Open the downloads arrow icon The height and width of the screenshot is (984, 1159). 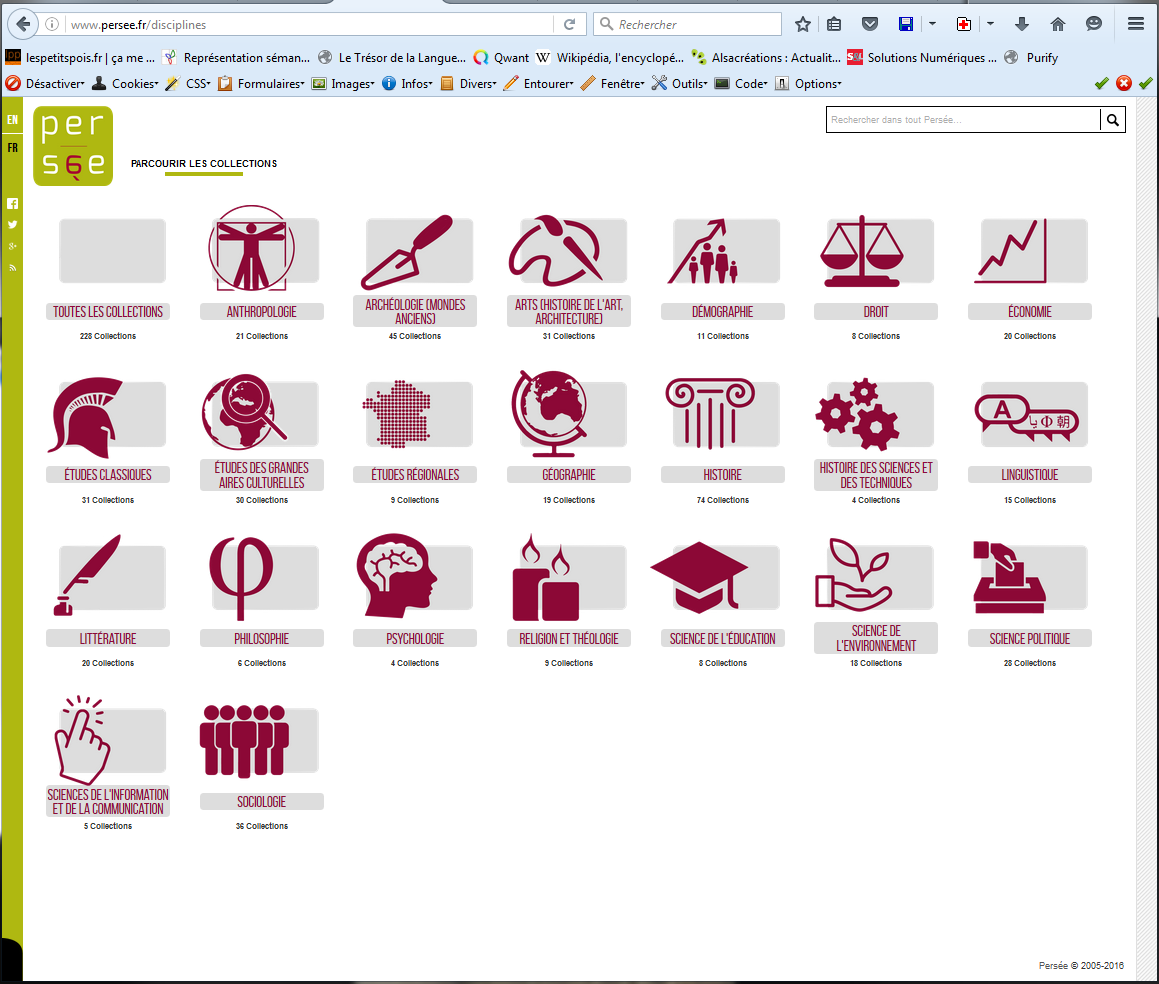(1022, 24)
